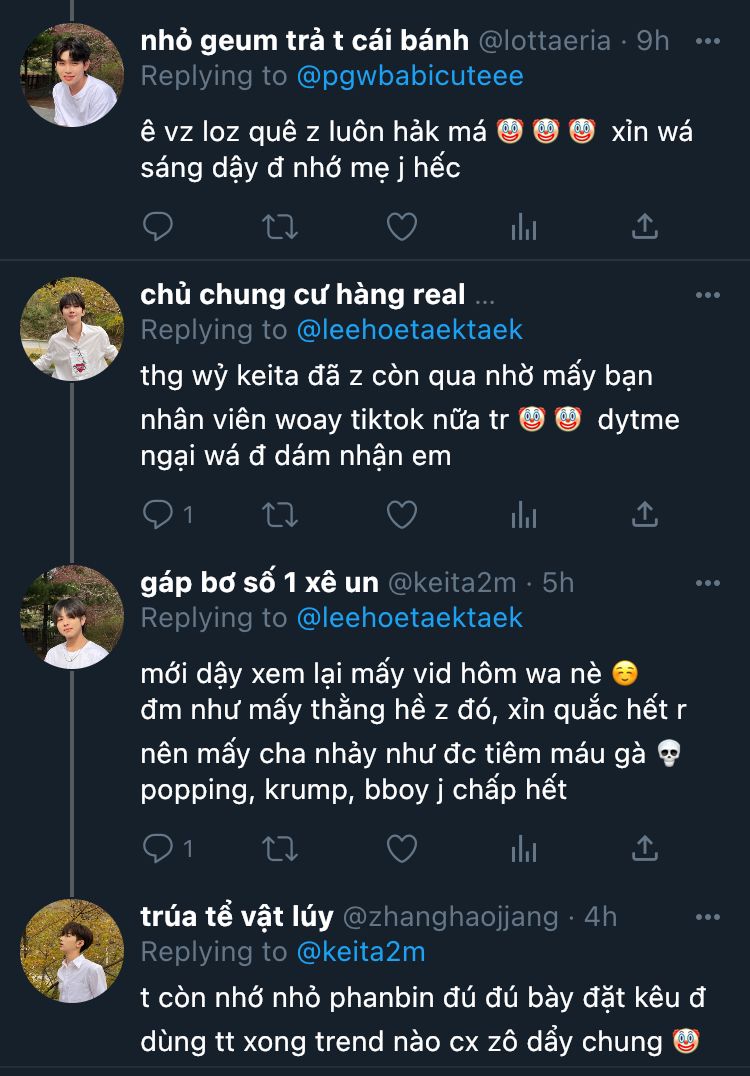
Task: View analytics of chủ chung cư tweet
Action: click(523, 514)
